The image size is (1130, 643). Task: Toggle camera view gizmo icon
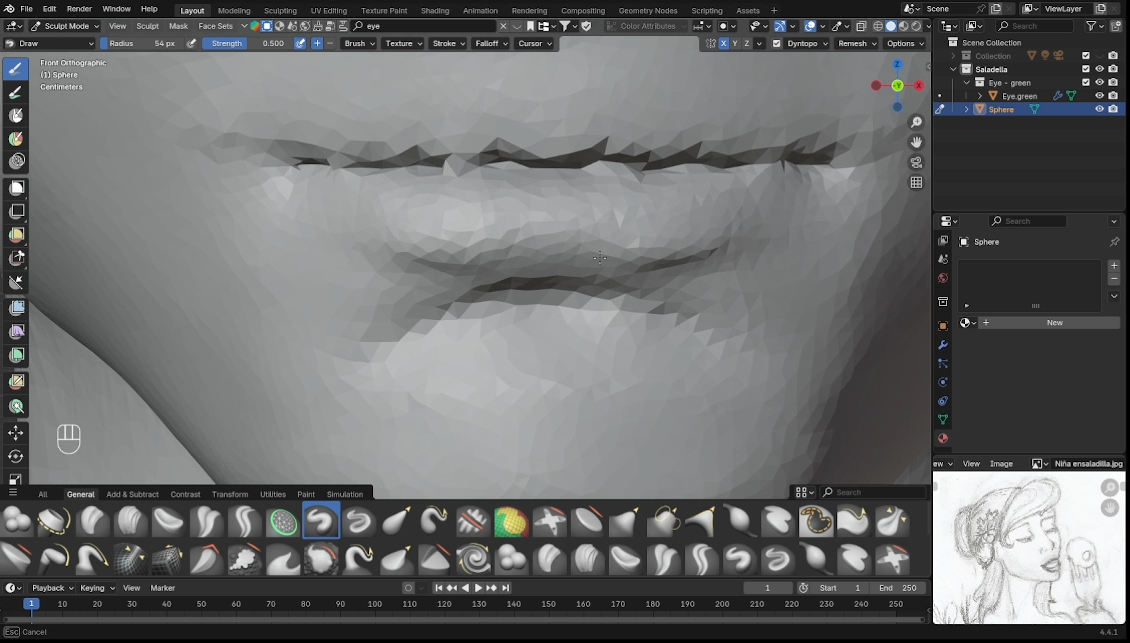tap(916, 162)
